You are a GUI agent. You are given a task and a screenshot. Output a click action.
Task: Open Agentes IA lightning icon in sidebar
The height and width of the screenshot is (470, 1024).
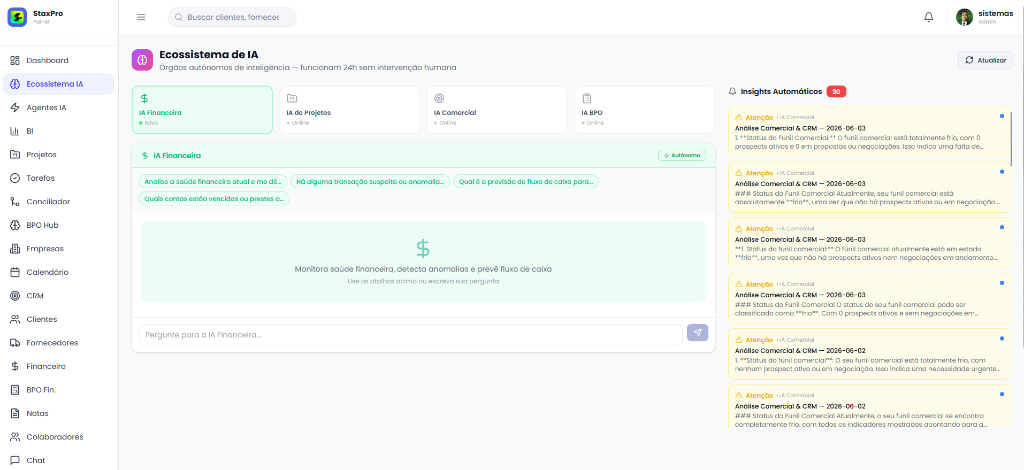click(15, 108)
